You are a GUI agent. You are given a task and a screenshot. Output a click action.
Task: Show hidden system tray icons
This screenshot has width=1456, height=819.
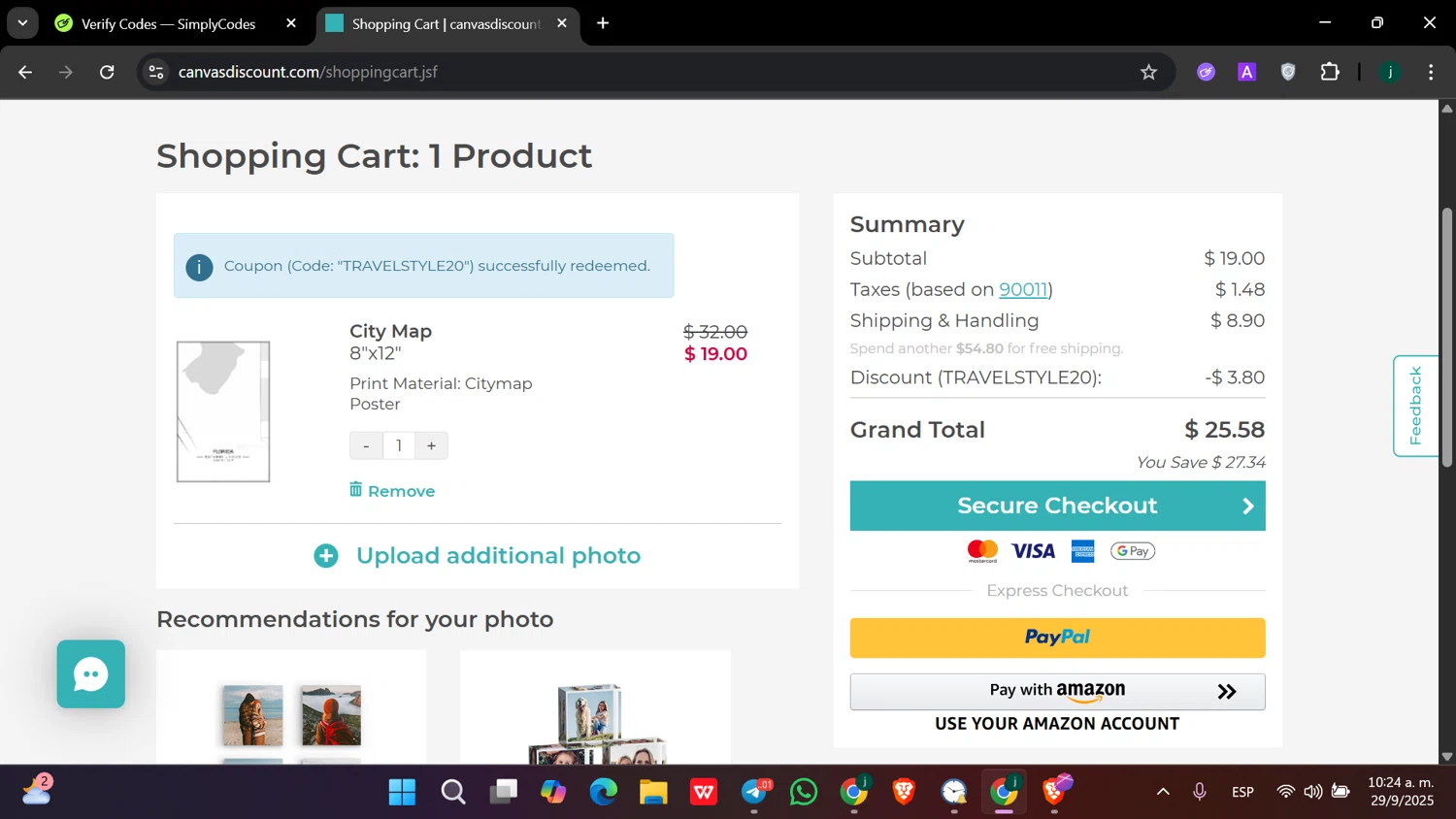pos(1163,792)
